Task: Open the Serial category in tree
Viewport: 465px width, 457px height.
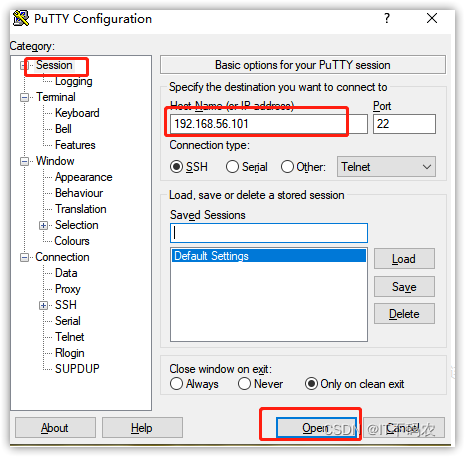Action: pos(68,321)
